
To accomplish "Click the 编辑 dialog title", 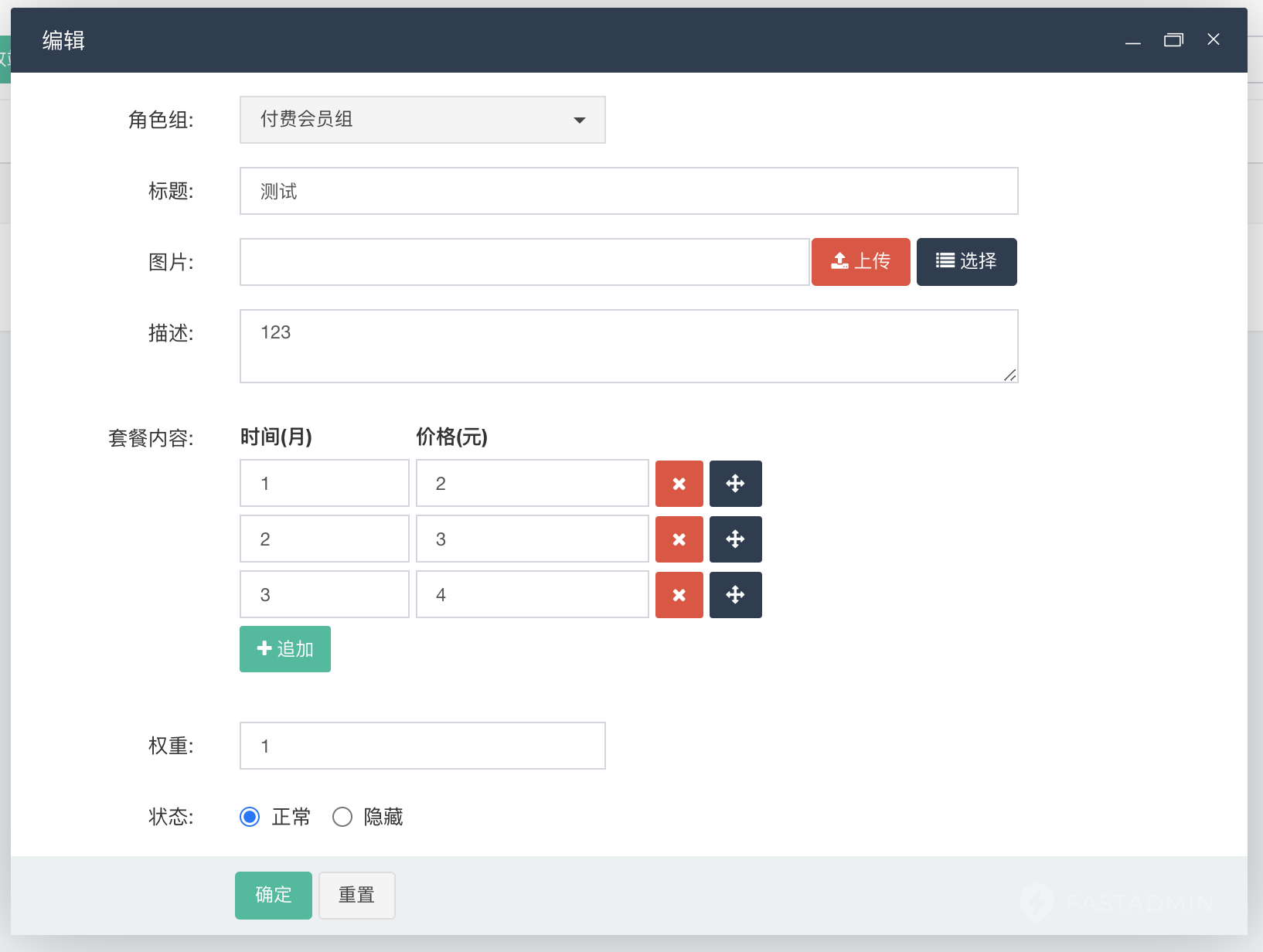I will point(63,40).
